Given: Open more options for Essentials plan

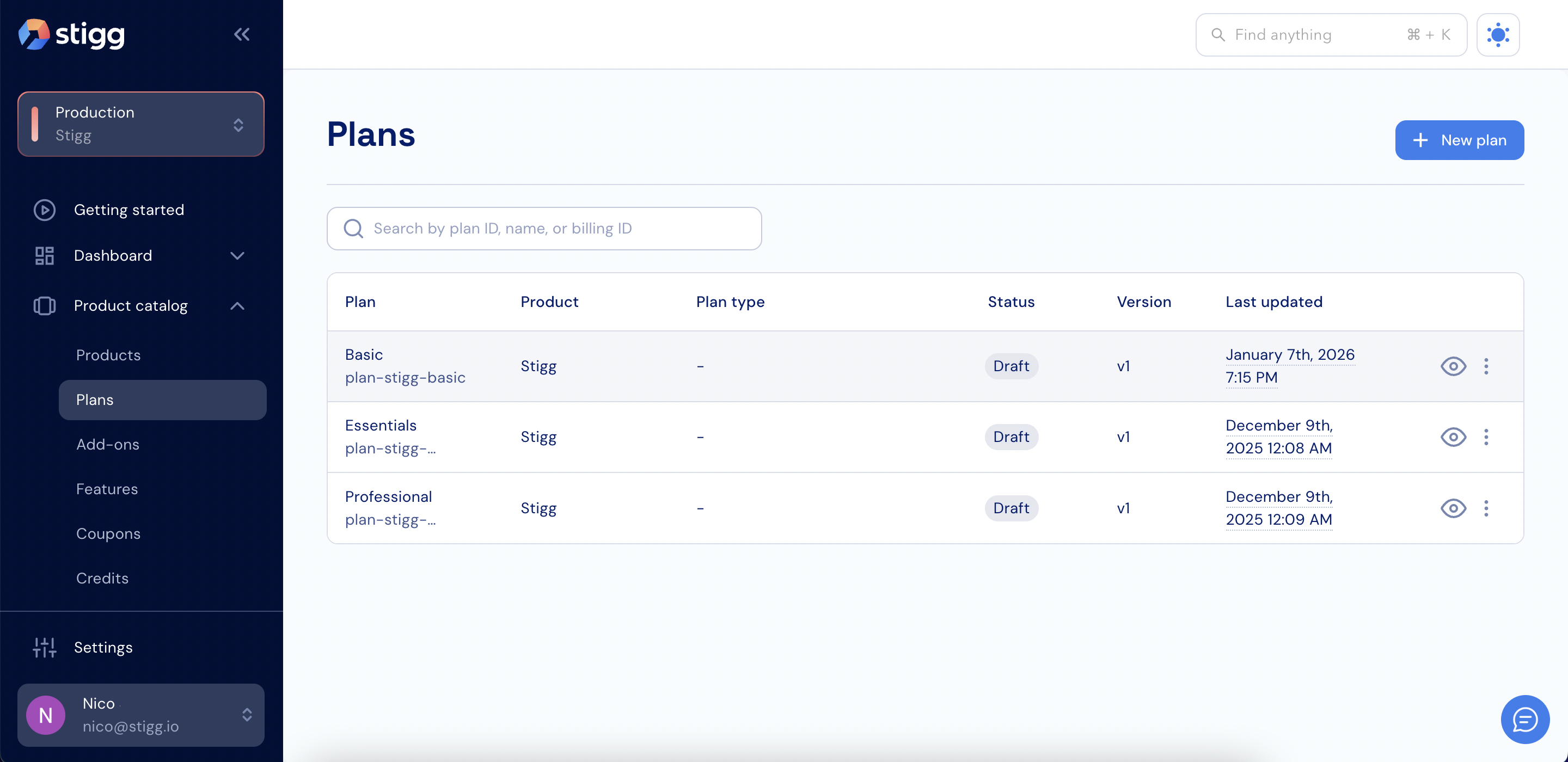Looking at the screenshot, I should click(x=1486, y=437).
